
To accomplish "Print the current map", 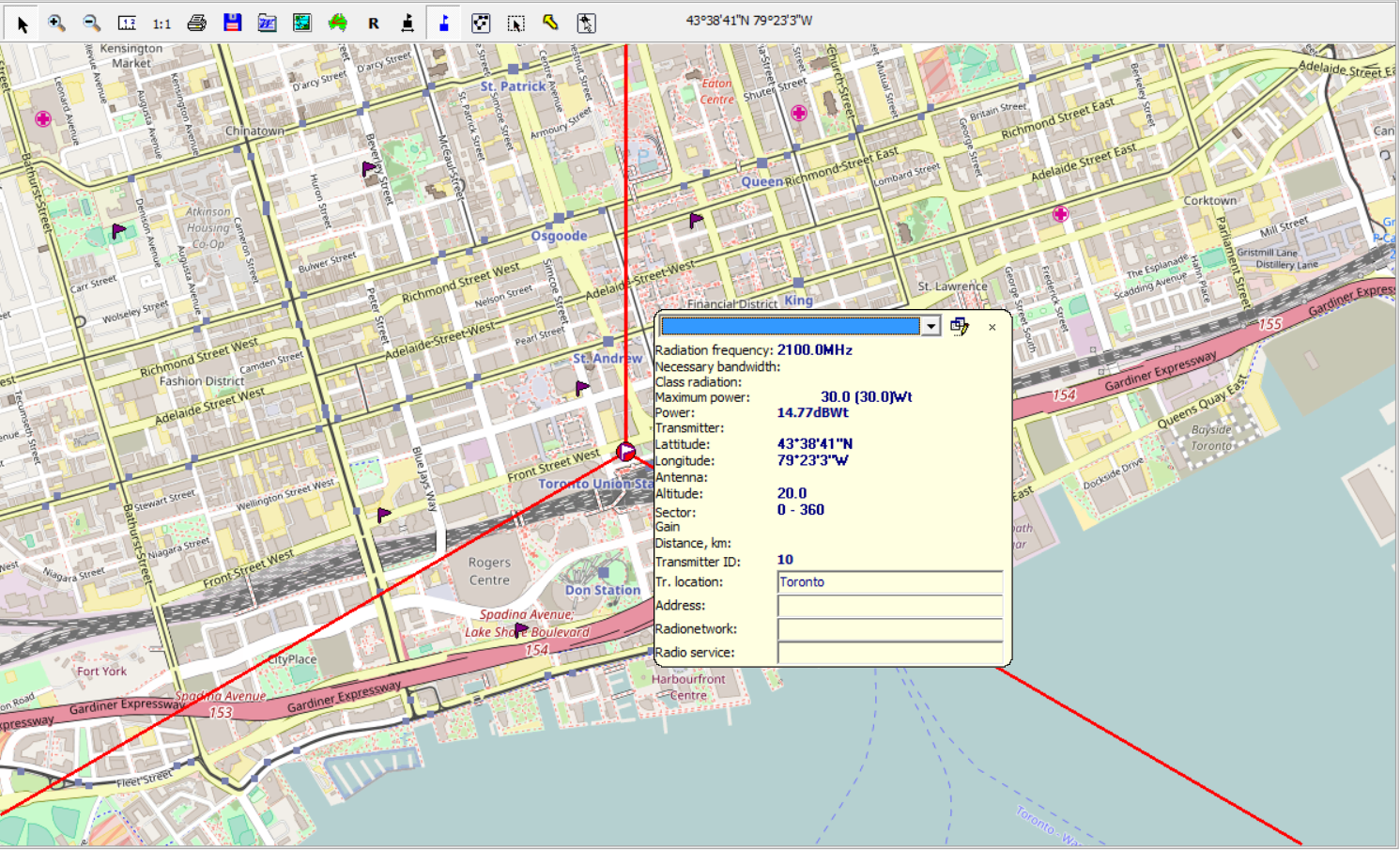I will pyautogui.click(x=196, y=23).
